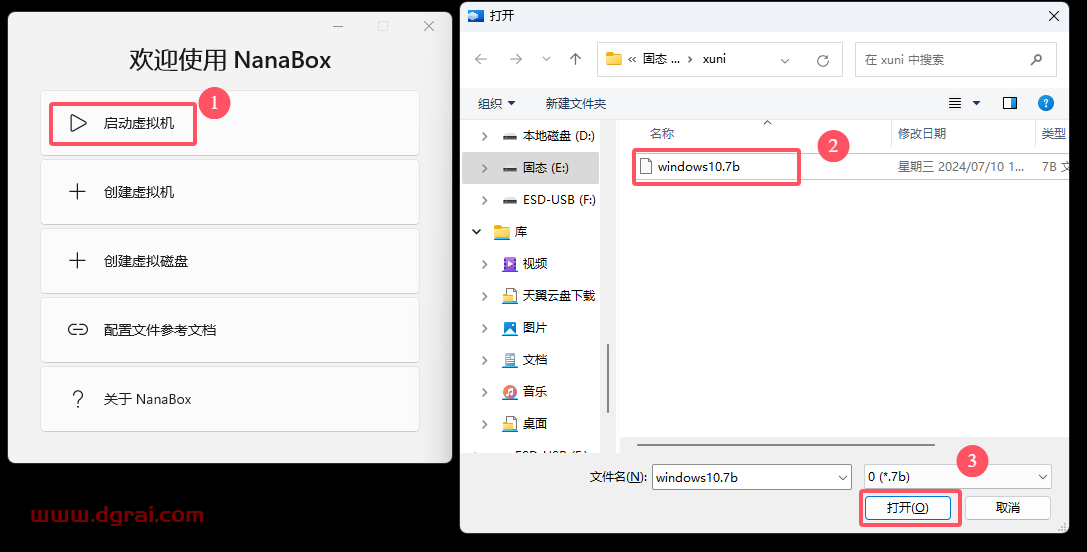The image size is (1087, 552).
Task: Open the blue help icon
Action: coord(1045,103)
